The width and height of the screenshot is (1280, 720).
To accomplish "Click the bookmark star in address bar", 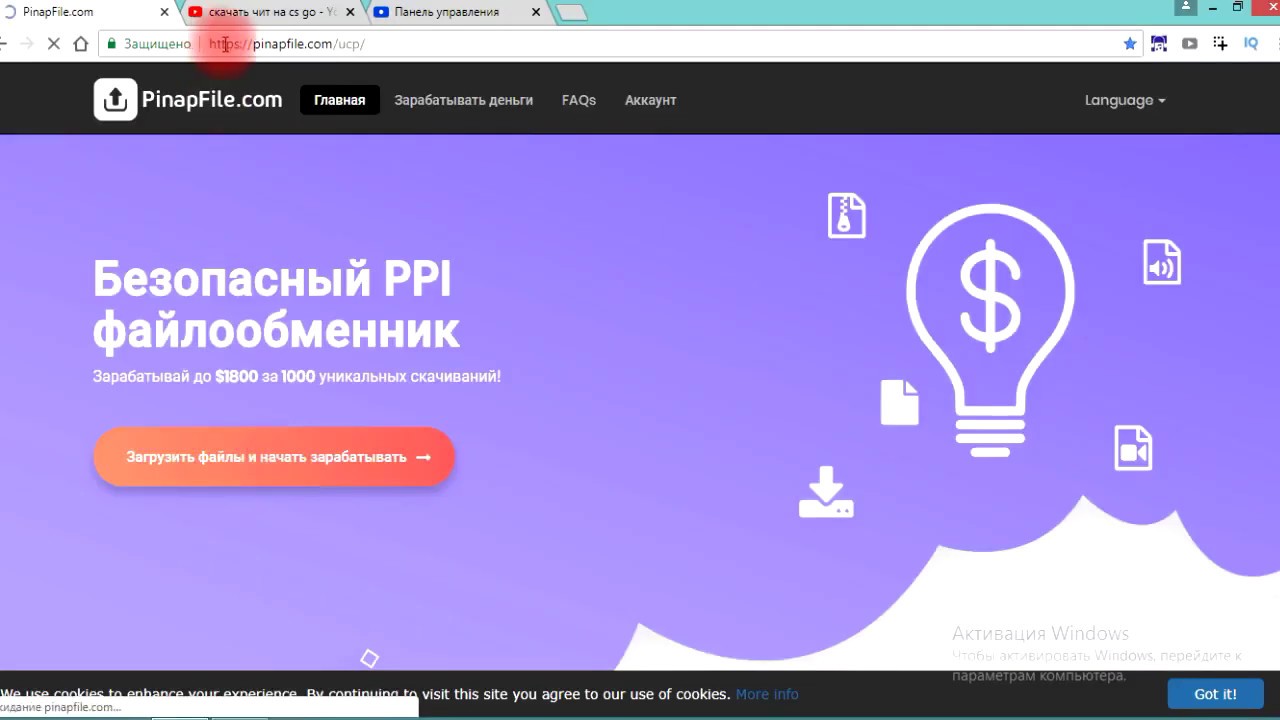I will click(x=1130, y=44).
